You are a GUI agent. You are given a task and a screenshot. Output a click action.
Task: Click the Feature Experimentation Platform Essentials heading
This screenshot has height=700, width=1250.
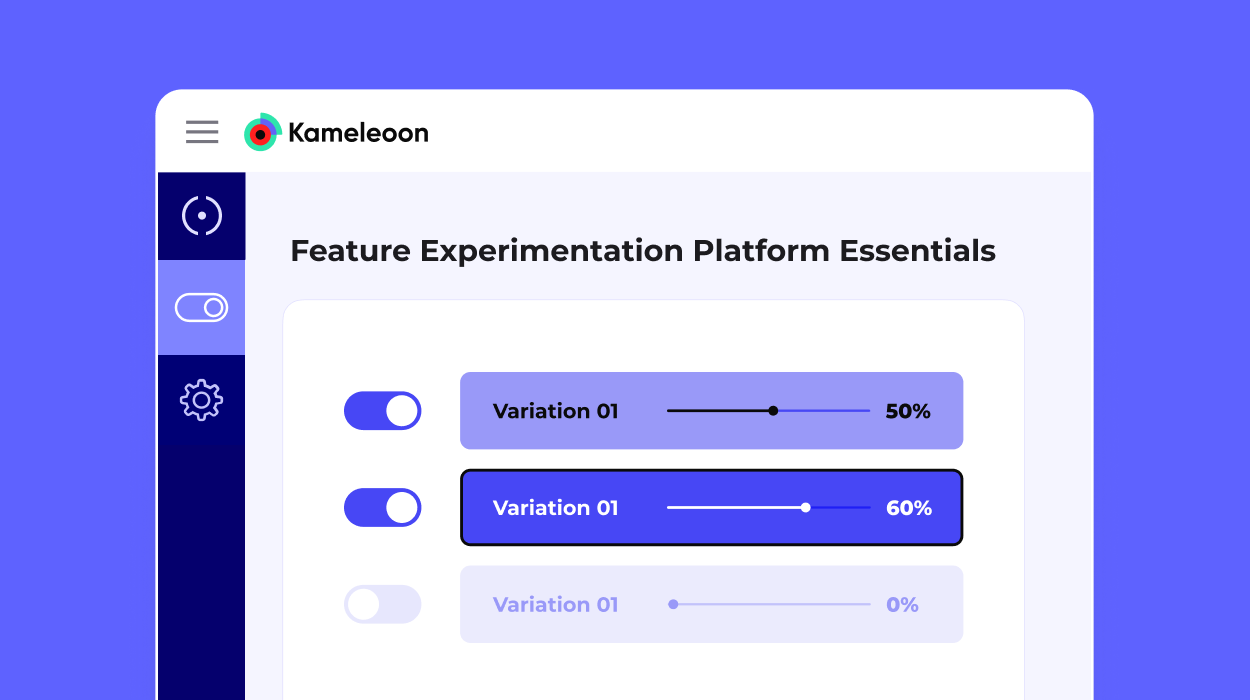pyautogui.click(x=643, y=250)
